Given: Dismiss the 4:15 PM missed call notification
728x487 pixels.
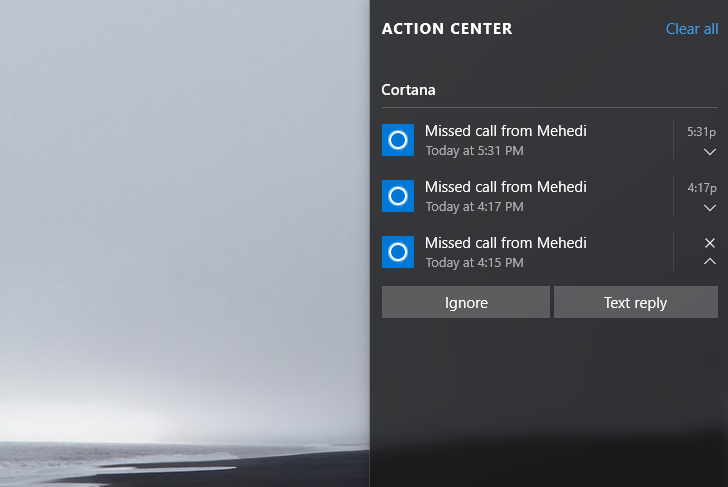Looking at the screenshot, I should (709, 243).
